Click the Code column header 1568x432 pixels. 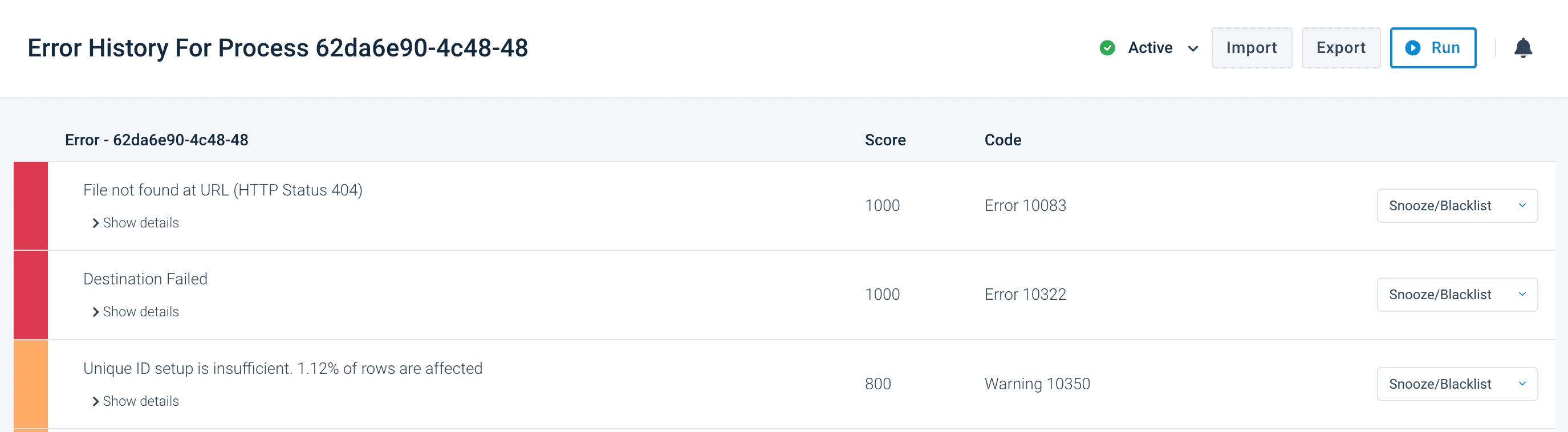click(1002, 140)
